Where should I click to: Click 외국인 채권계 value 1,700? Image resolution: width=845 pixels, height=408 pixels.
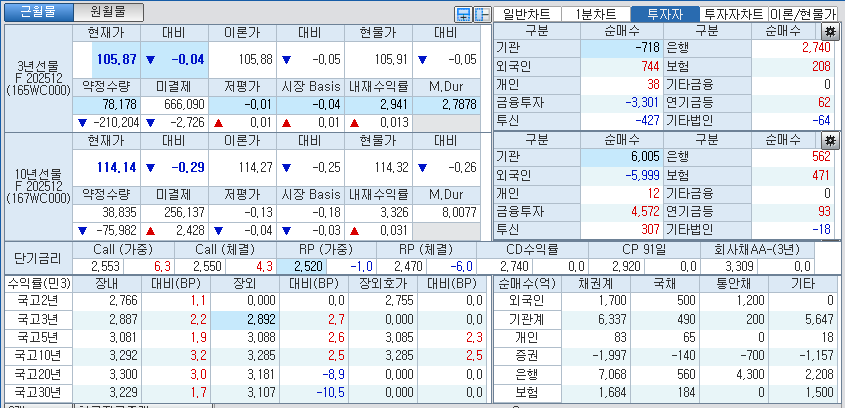(612, 301)
